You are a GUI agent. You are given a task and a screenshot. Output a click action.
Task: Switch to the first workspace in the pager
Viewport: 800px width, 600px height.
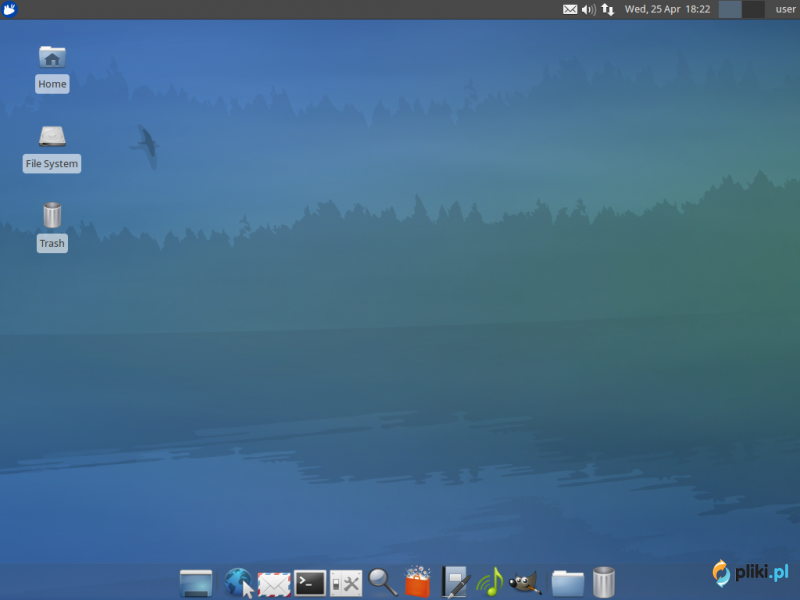pos(730,9)
